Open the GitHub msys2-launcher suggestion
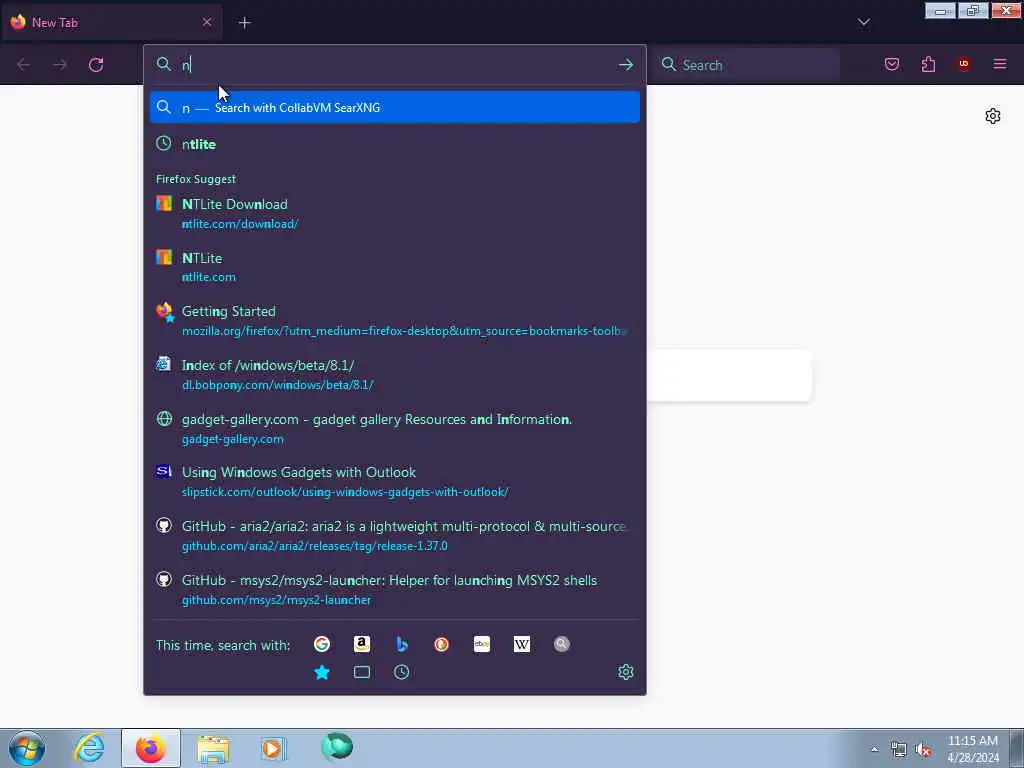The image size is (1024, 768). [394, 590]
